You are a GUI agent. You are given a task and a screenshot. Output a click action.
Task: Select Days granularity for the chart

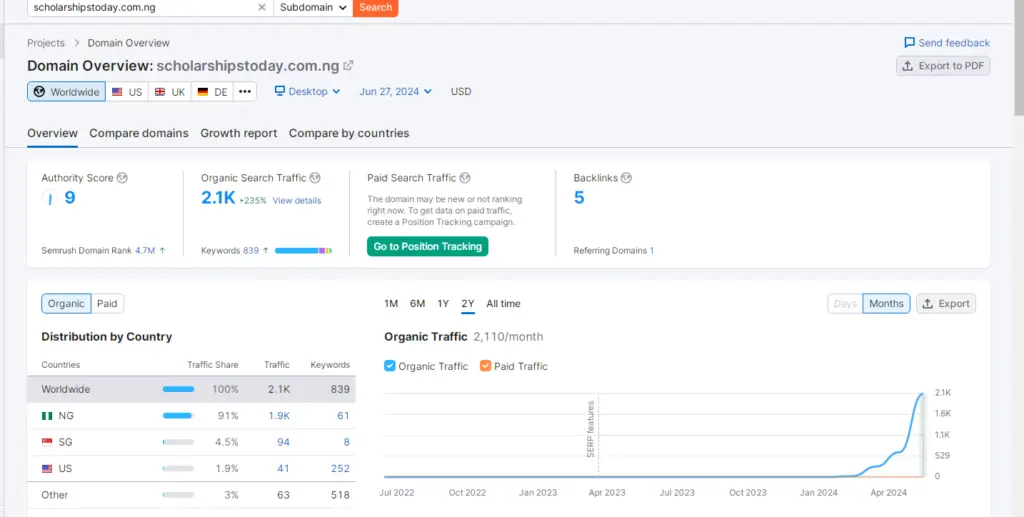point(845,304)
